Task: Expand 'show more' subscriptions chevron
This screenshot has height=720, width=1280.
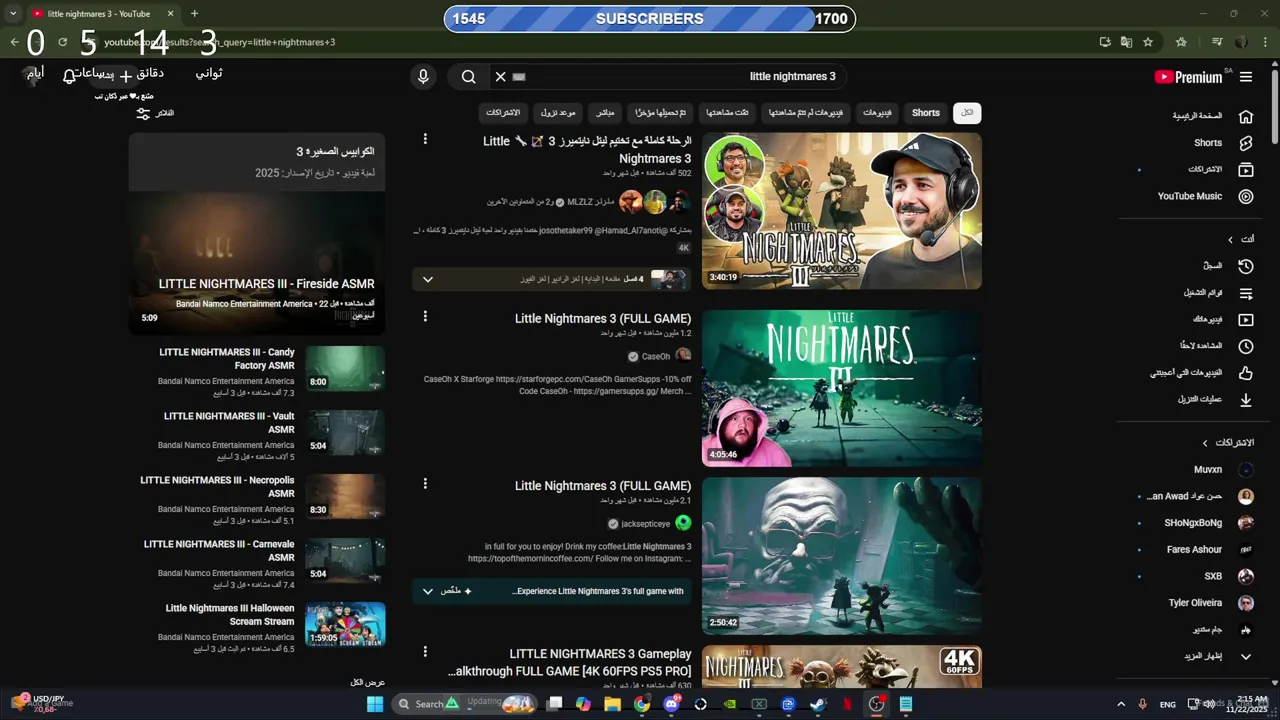Action: point(1246,657)
